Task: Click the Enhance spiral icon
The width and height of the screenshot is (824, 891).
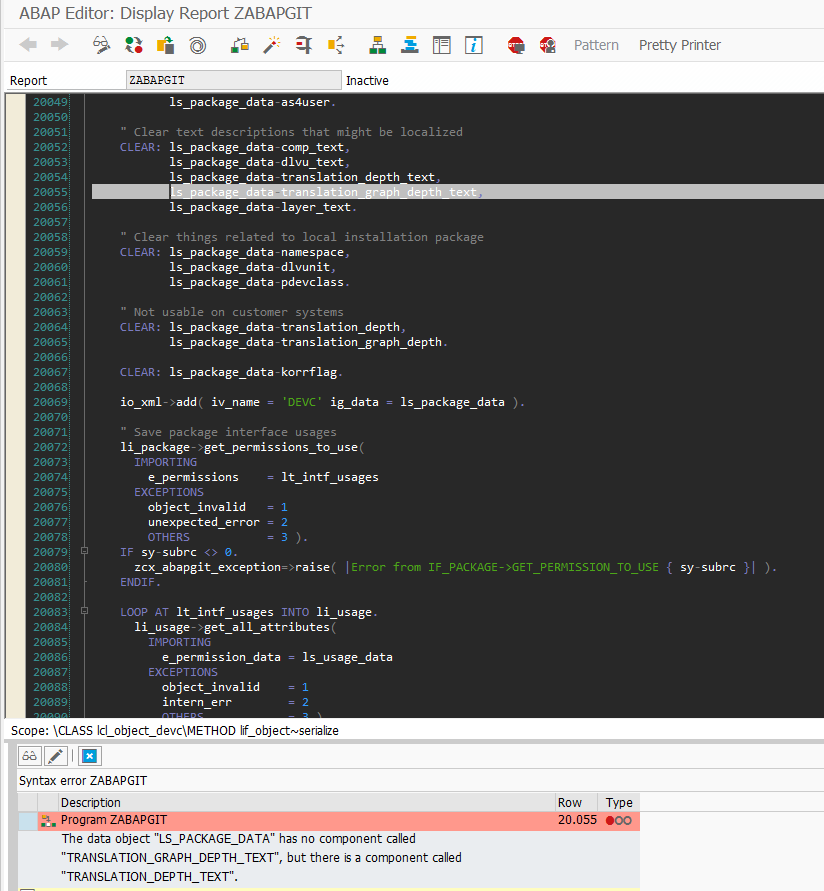Action: pyautogui.click(x=197, y=45)
